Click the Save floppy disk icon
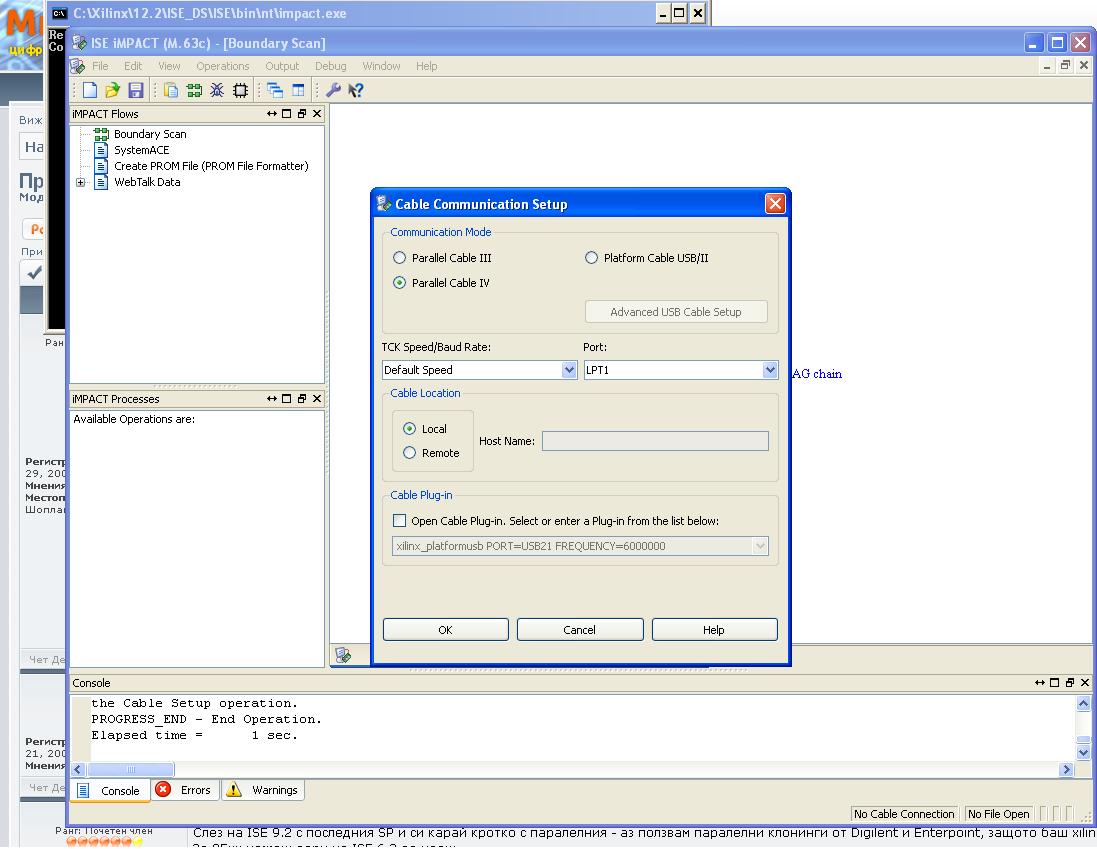 (x=135, y=90)
